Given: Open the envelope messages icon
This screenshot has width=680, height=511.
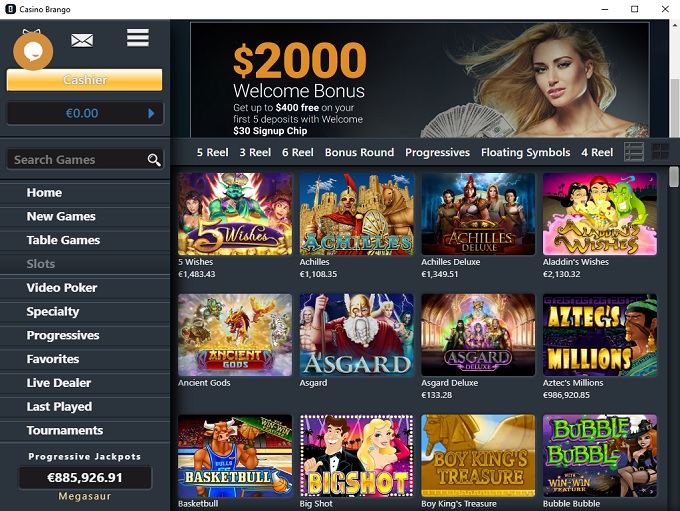Looking at the screenshot, I should [82, 41].
